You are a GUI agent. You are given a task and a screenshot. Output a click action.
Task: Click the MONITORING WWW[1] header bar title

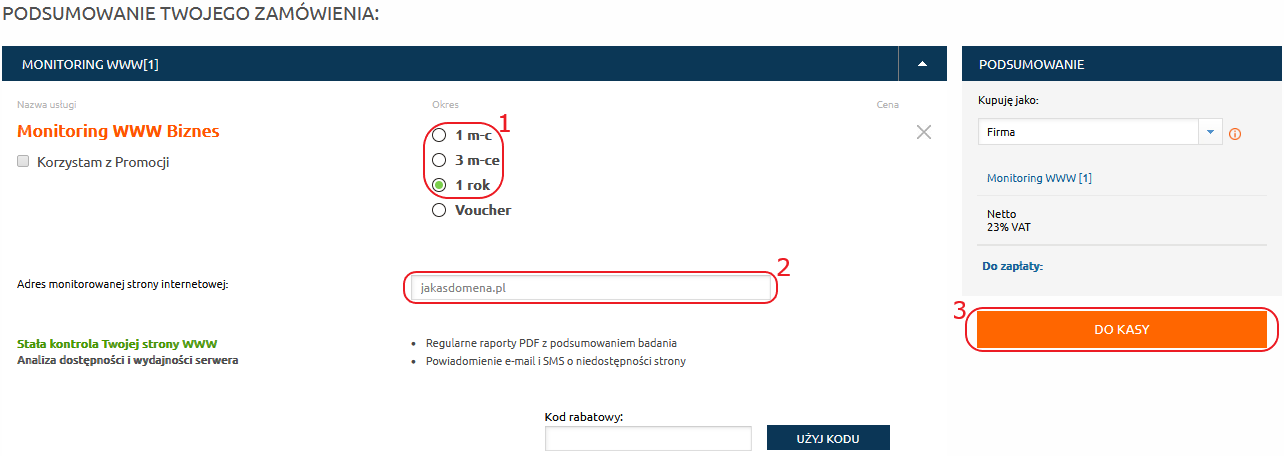click(x=91, y=65)
